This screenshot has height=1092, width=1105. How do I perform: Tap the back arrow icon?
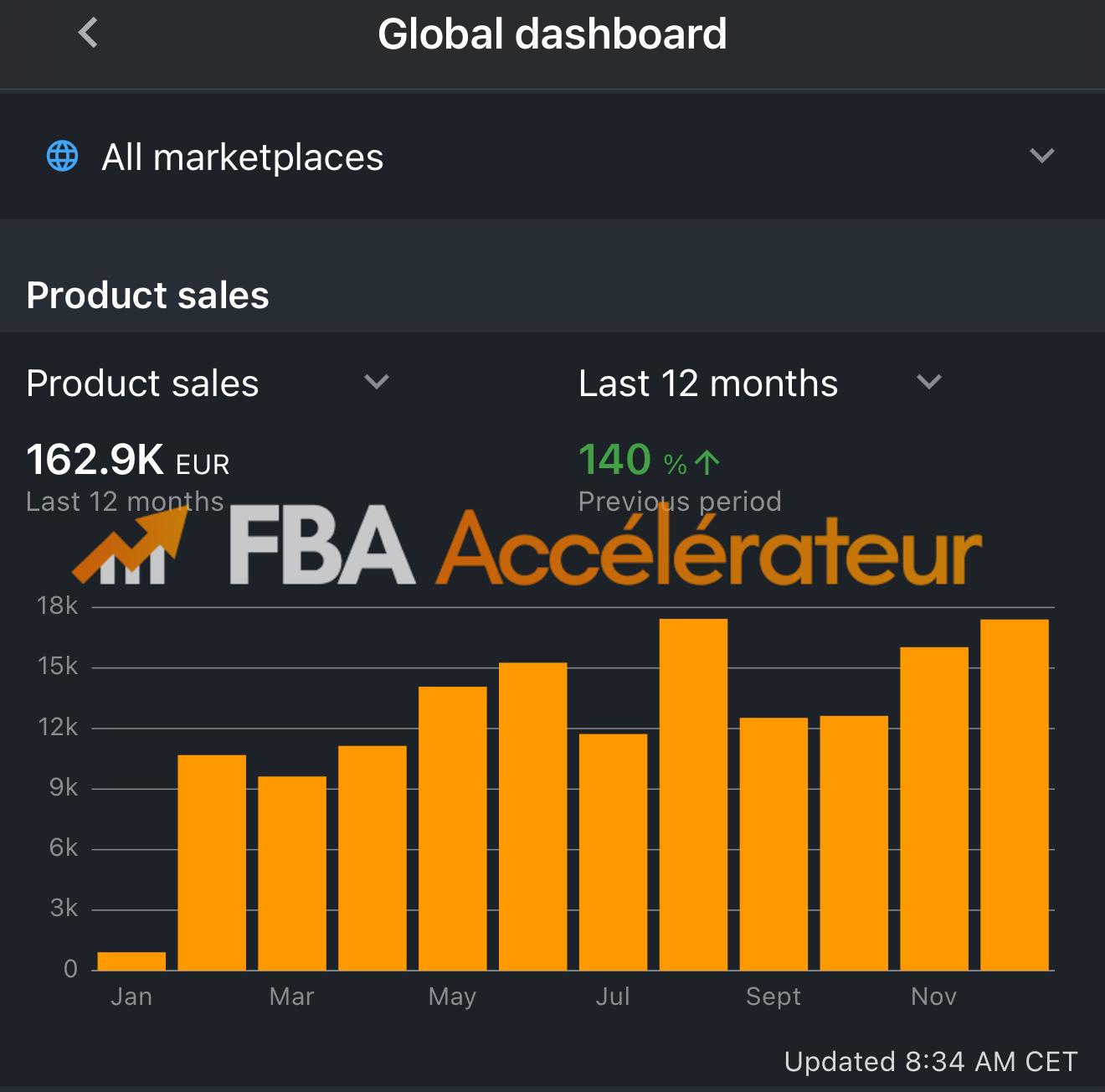pyautogui.click(x=88, y=33)
